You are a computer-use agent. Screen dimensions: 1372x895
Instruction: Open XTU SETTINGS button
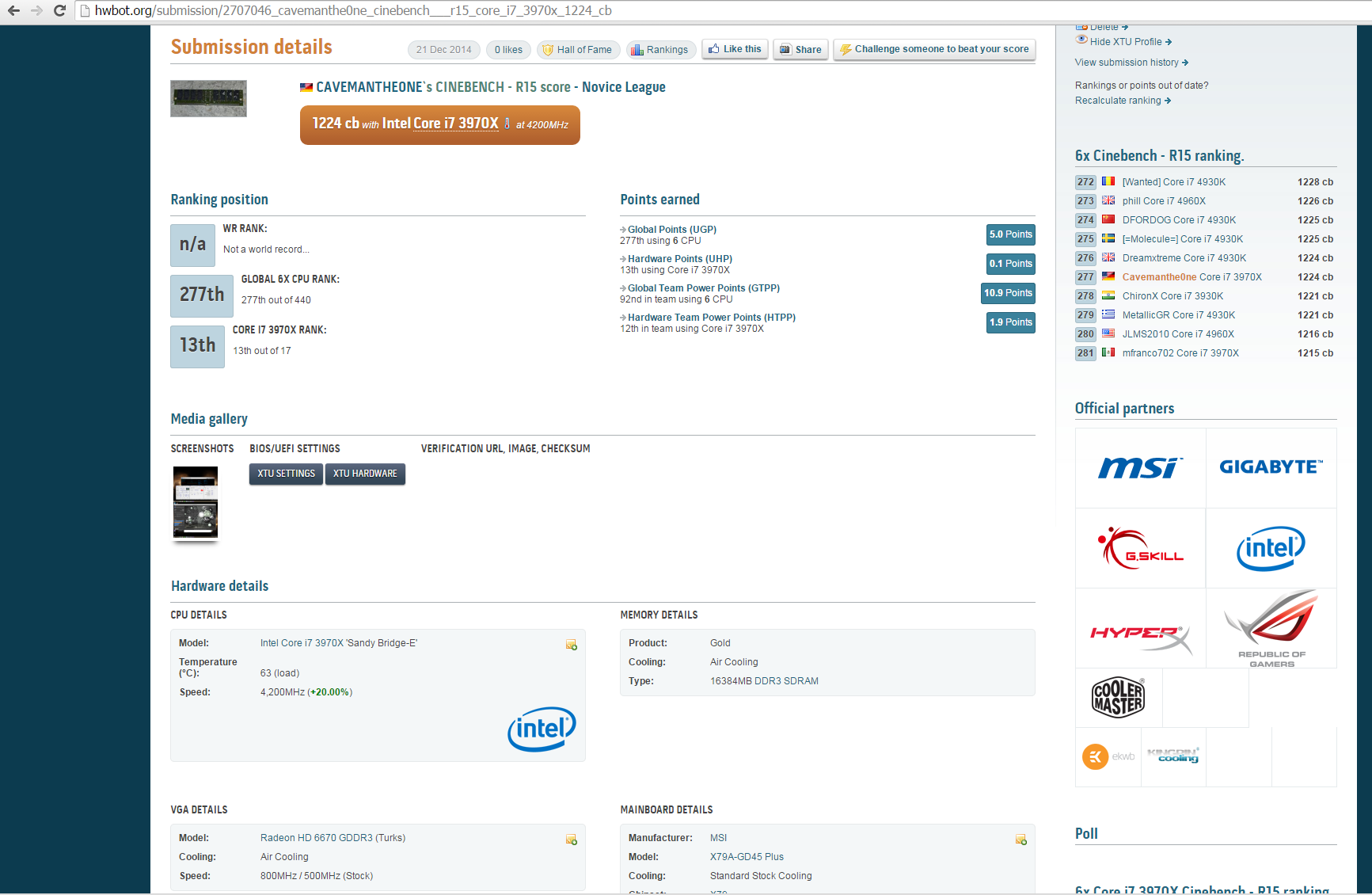pos(286,474)
